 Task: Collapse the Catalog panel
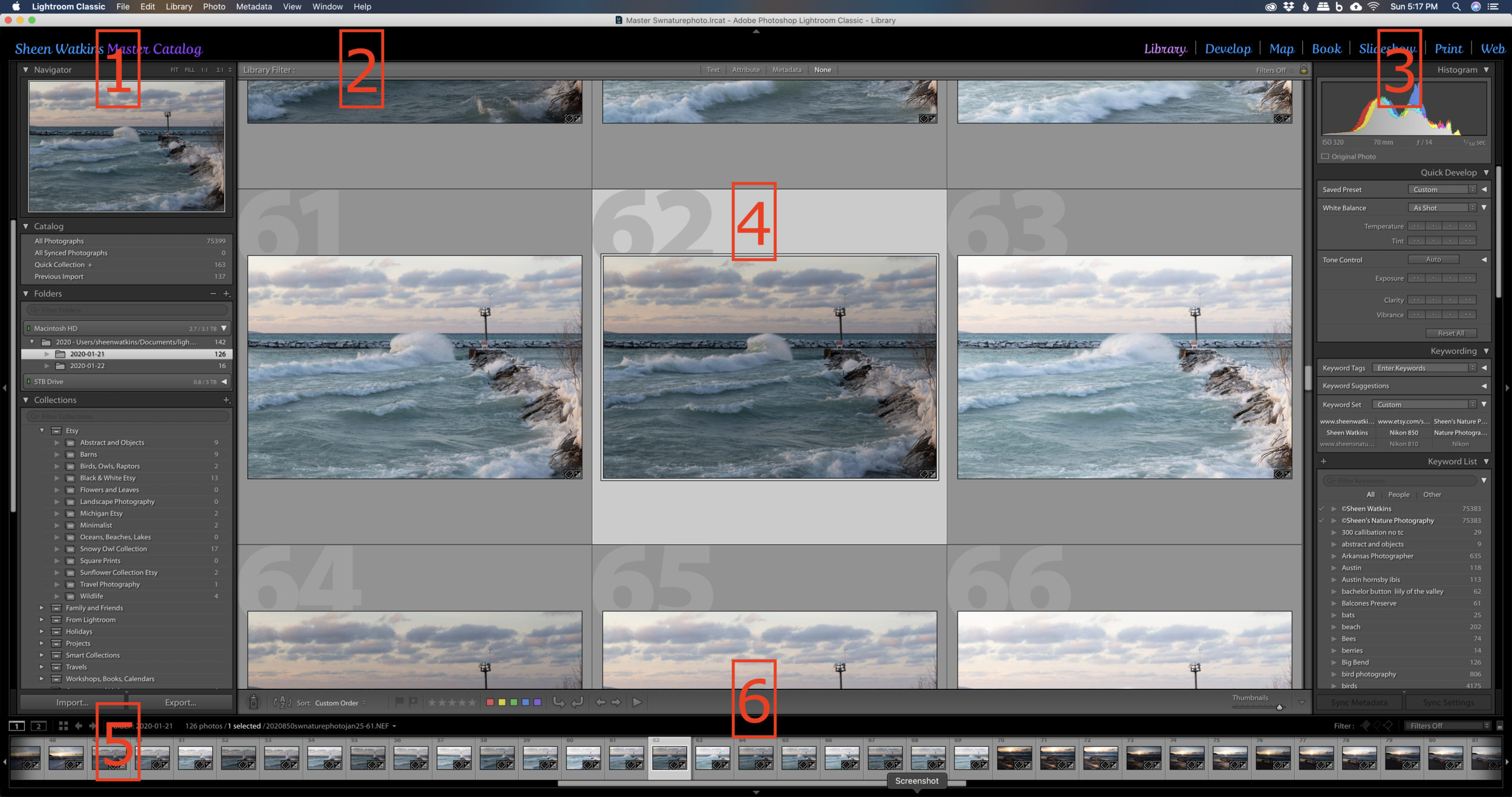click(26, 226)
